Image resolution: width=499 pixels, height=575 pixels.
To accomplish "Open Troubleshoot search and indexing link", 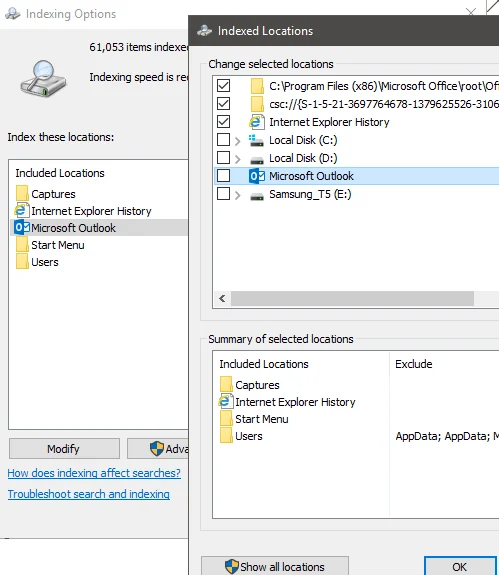I will point(89,494).
